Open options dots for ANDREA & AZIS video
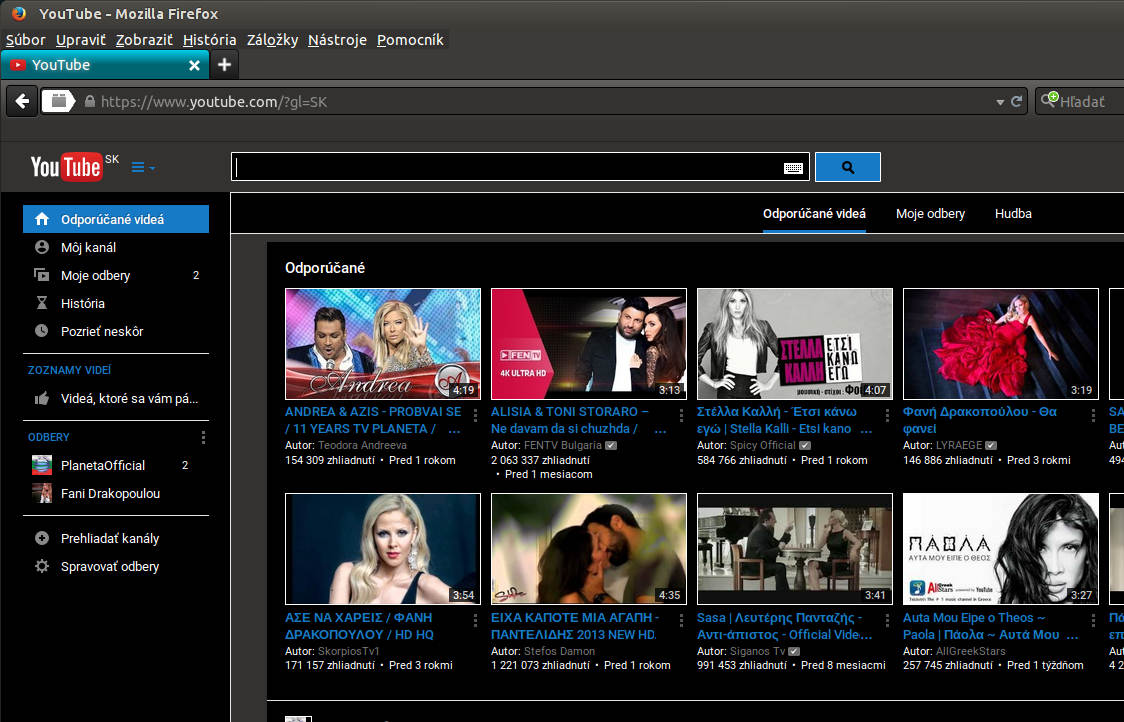The height and width of the screenshot is (722, 1124). [x=475, y=415]
